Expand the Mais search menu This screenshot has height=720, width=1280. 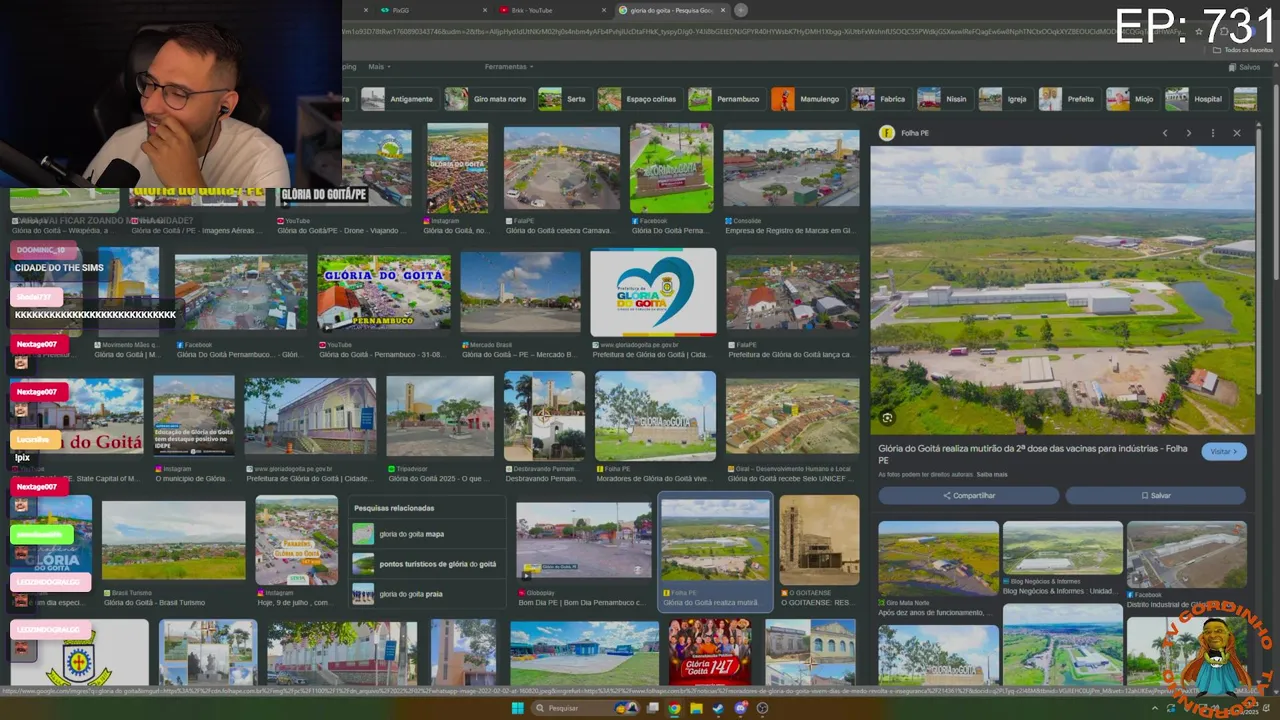pos(379,67)
